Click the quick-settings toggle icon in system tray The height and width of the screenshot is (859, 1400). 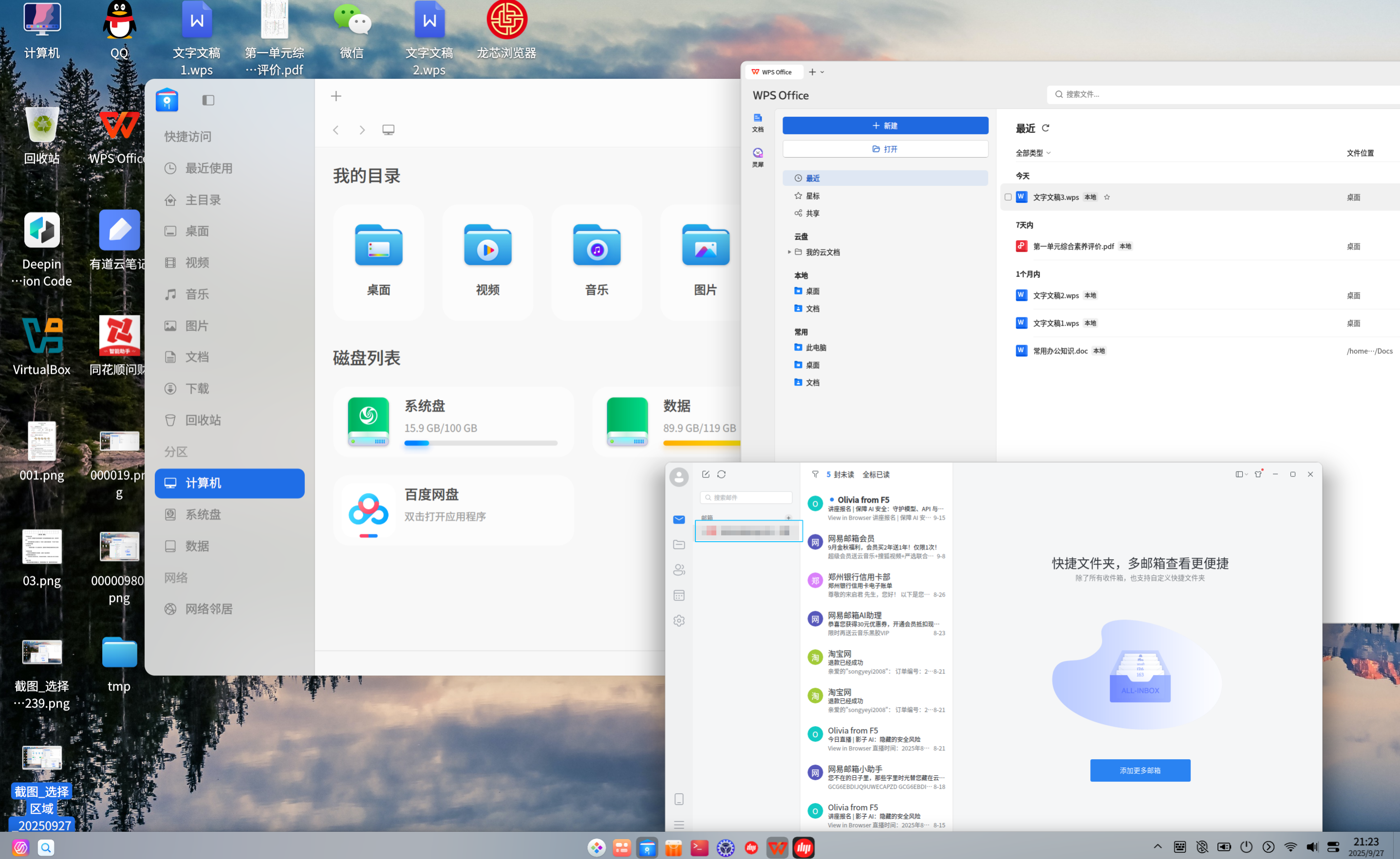pyautogui.click(x=1333, y=847)
